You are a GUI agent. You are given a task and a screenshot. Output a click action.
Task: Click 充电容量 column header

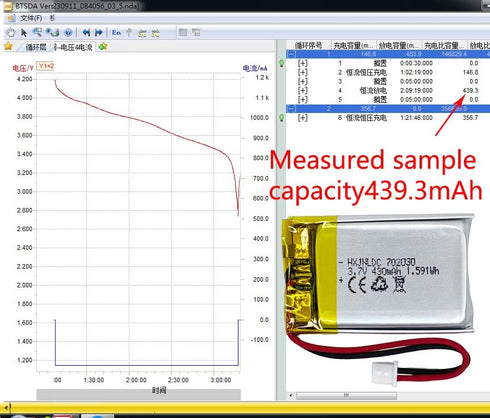tap(353, 45)
